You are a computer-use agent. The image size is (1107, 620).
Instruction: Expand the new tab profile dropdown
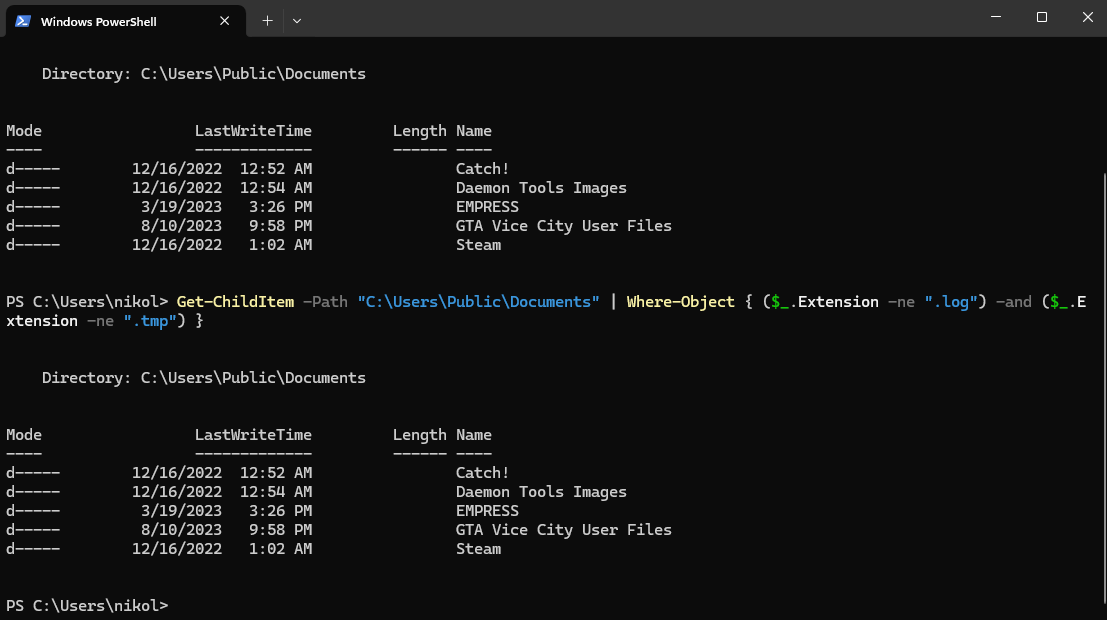pos(297,21)
